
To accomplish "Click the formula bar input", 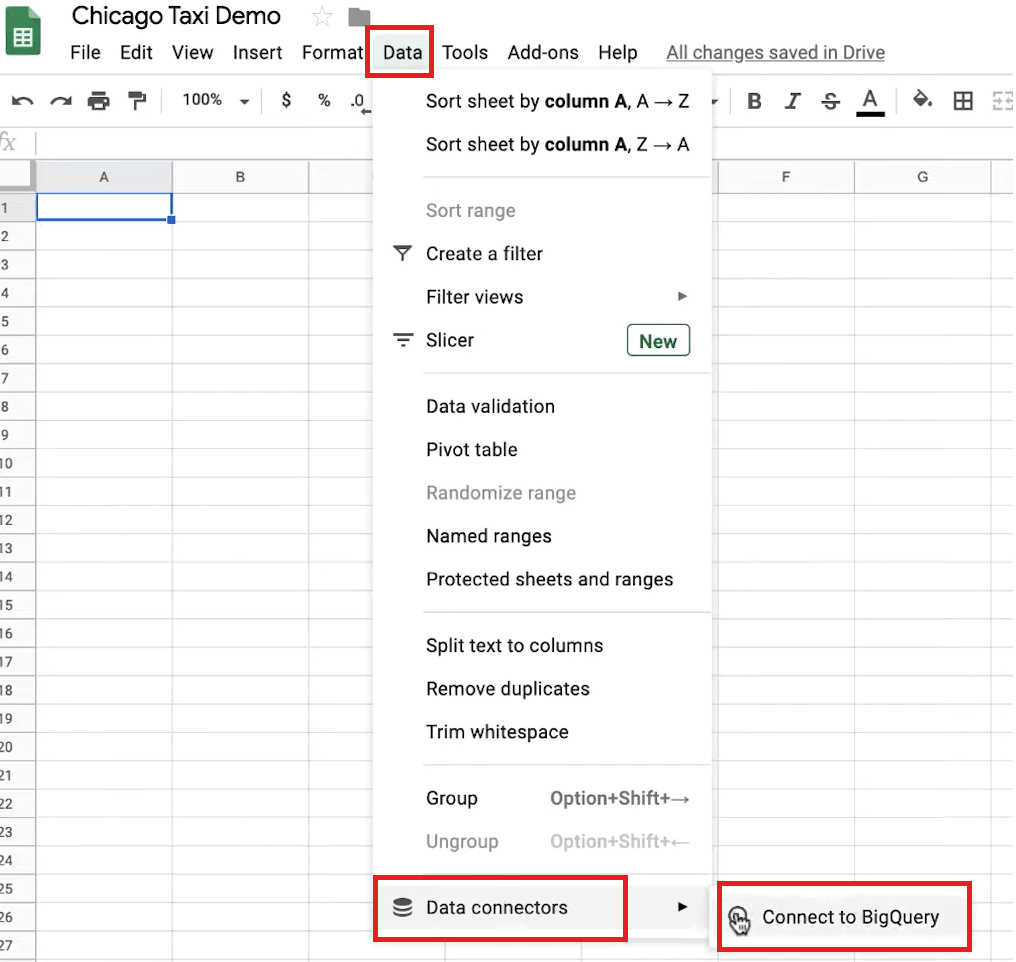I will point(525,142).
